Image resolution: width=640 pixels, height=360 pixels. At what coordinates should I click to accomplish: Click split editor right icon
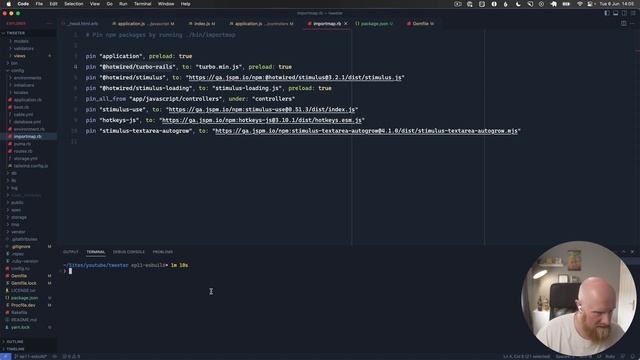coord(624,24)
